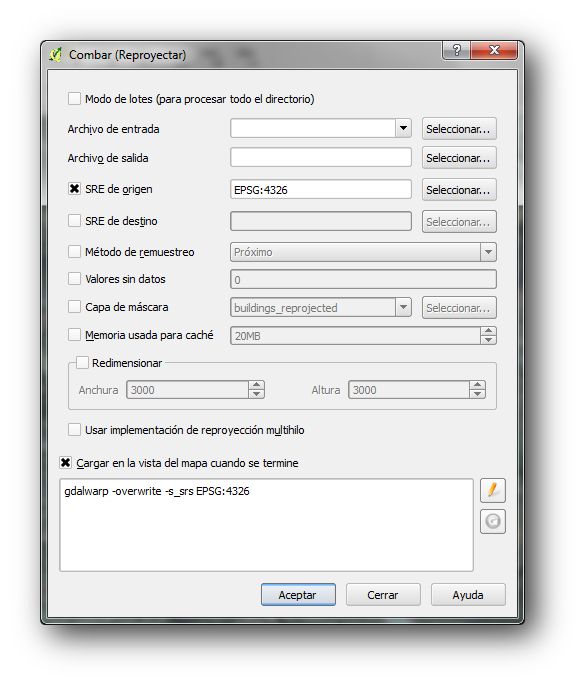Click Seleccionar button for SRE de origen
Screen dimensions: 585x685
pos(459,190)
